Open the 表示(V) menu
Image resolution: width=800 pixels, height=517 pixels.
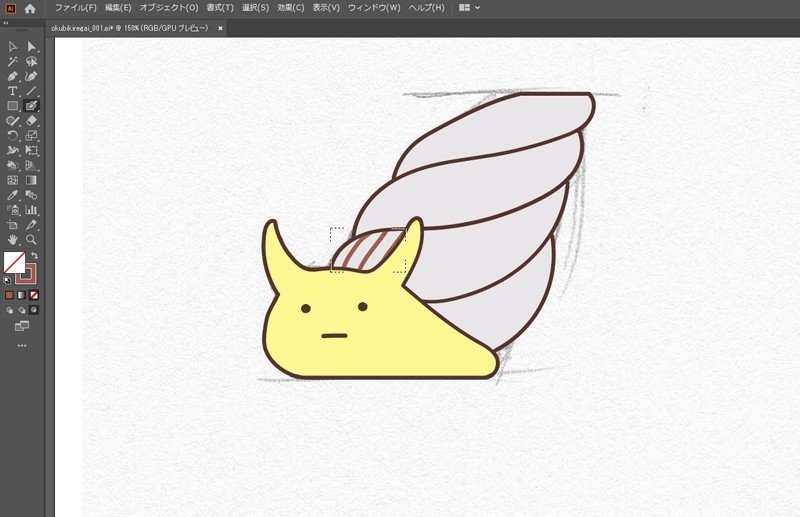pyautogui.click(x=326, y=8)
